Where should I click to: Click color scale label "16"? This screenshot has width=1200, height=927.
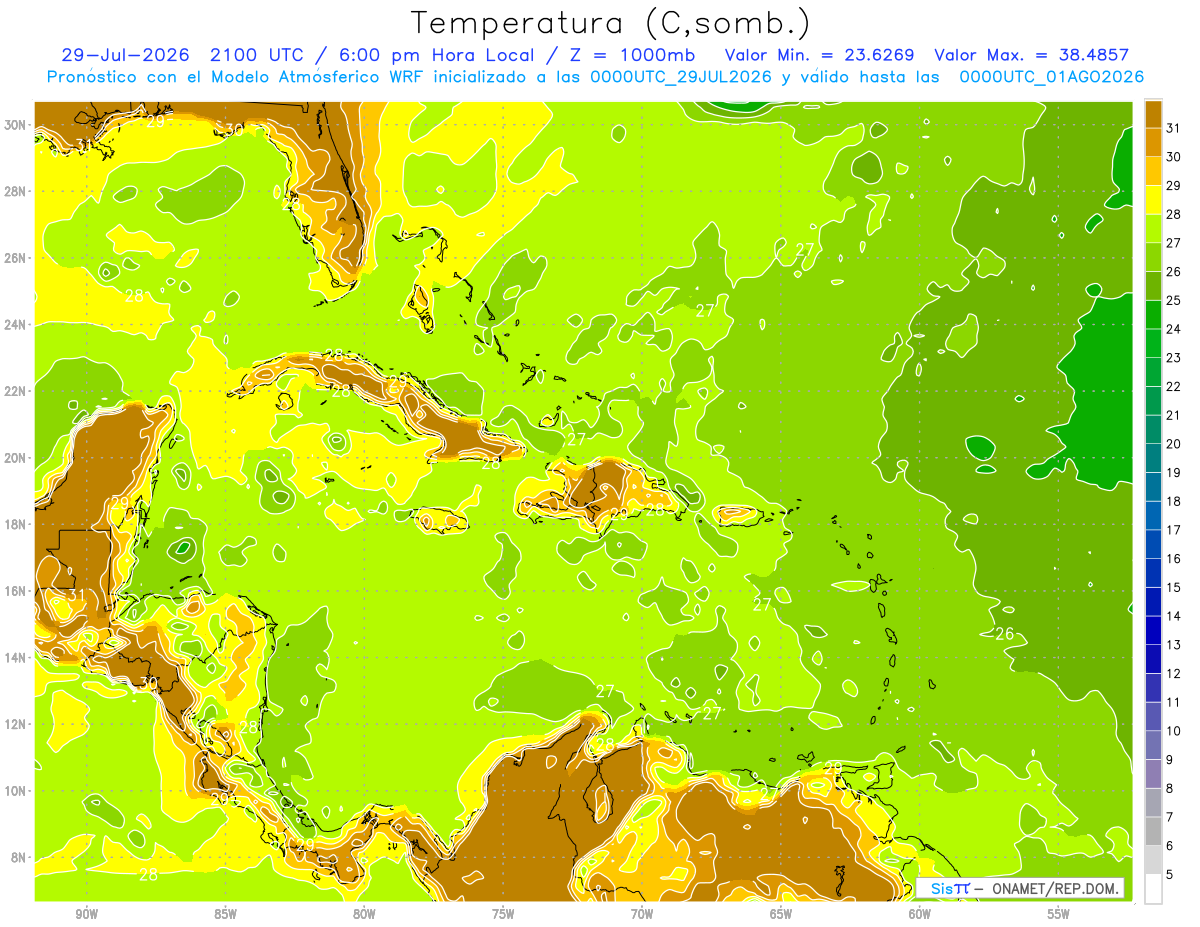point(1174,559)
